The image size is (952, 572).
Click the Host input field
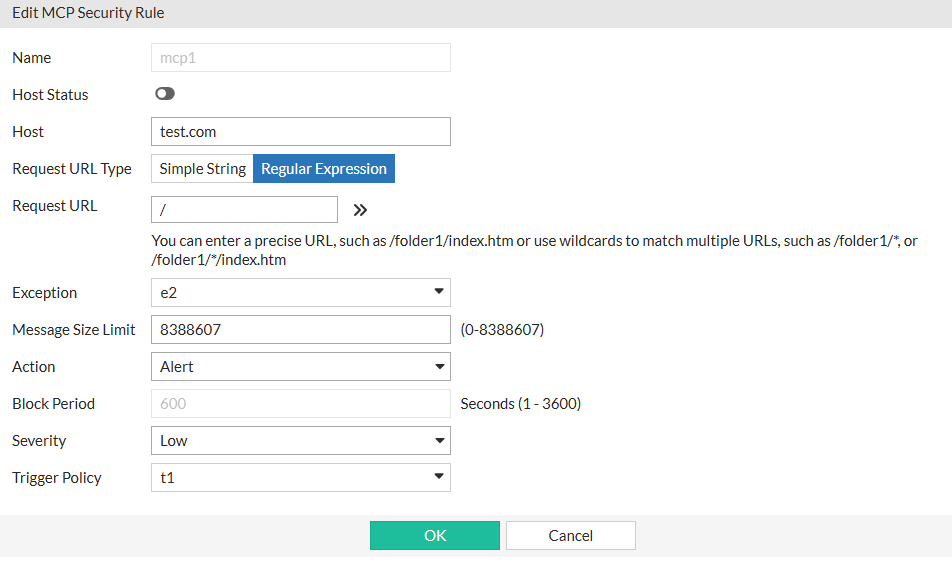pyautogui.click(x=300, y=132)
